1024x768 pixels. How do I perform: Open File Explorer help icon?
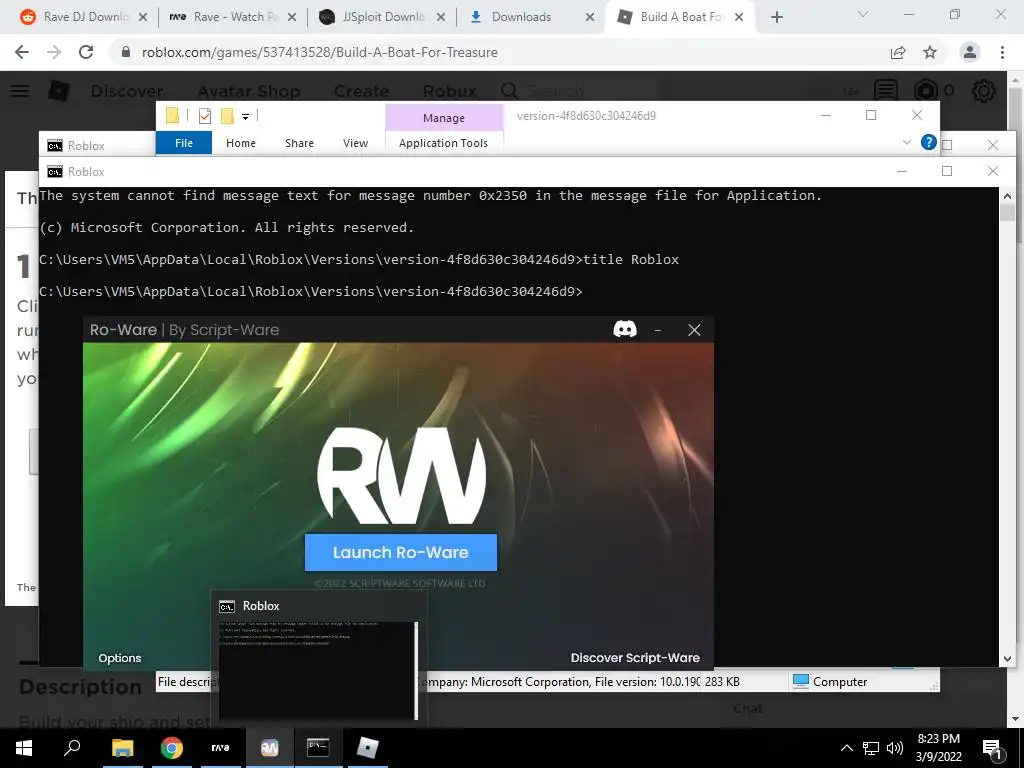[x=929, y=142]
